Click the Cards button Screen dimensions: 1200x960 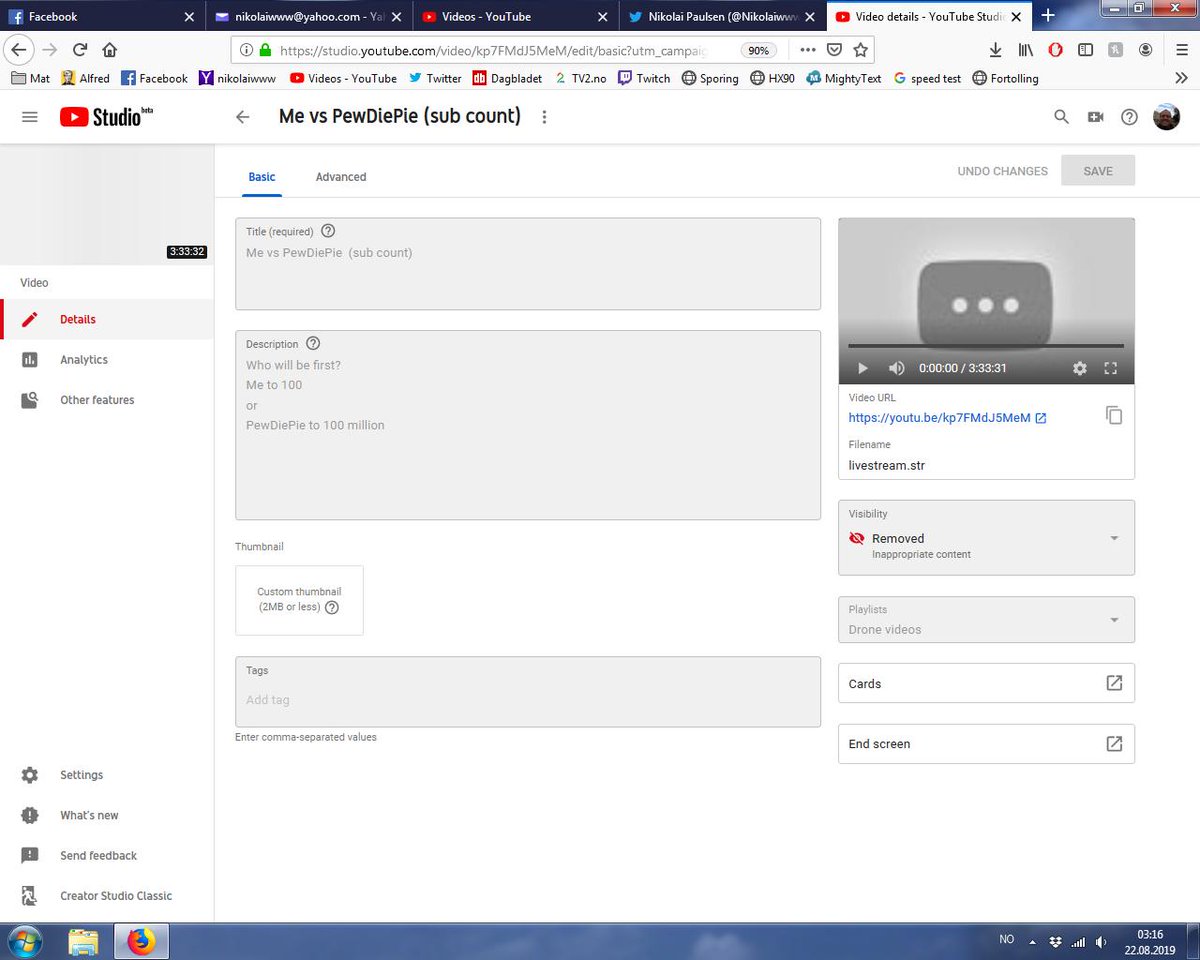tap(986, 683)
